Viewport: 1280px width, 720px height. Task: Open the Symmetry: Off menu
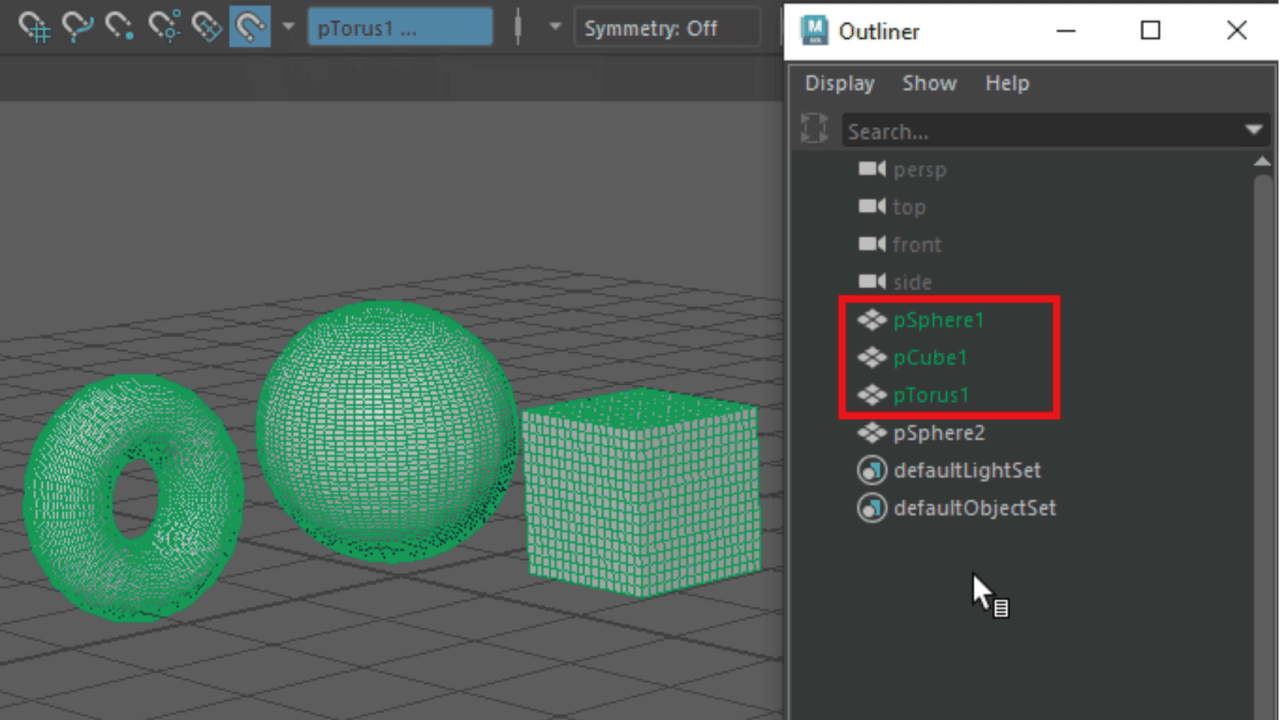(667, 28)
